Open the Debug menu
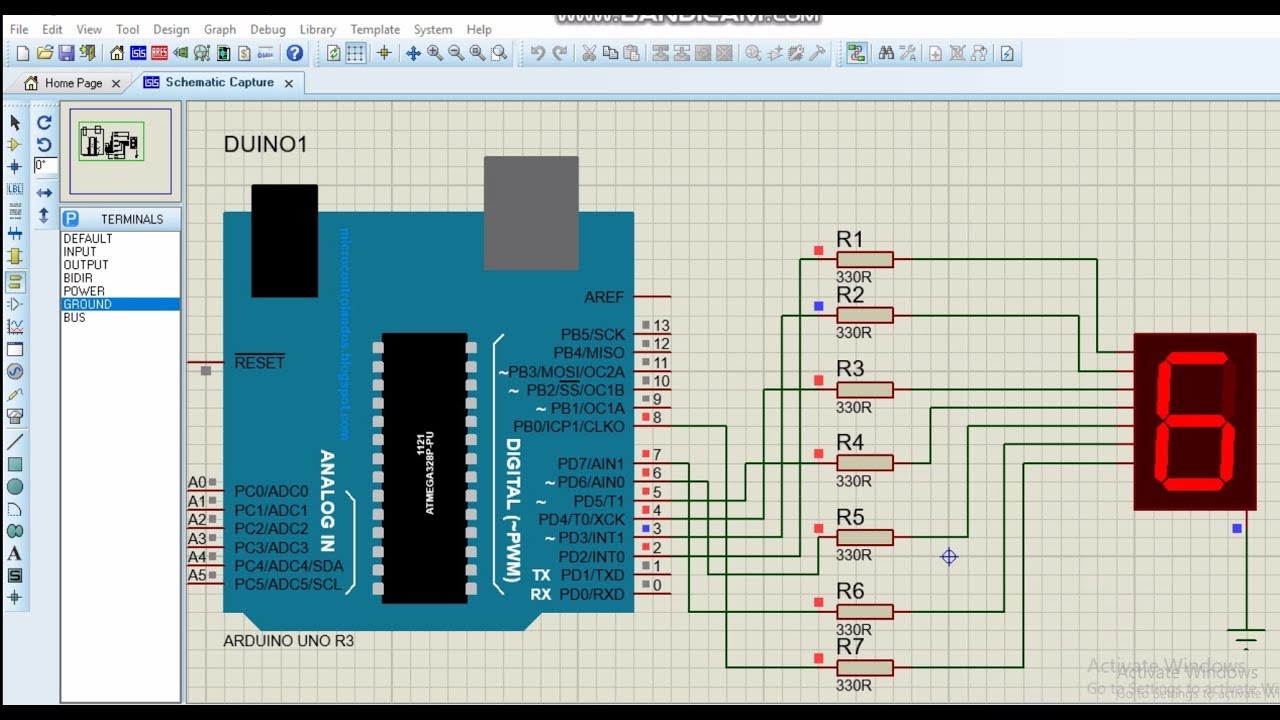This screenshot has width=1280, height=720. point(267,29)
